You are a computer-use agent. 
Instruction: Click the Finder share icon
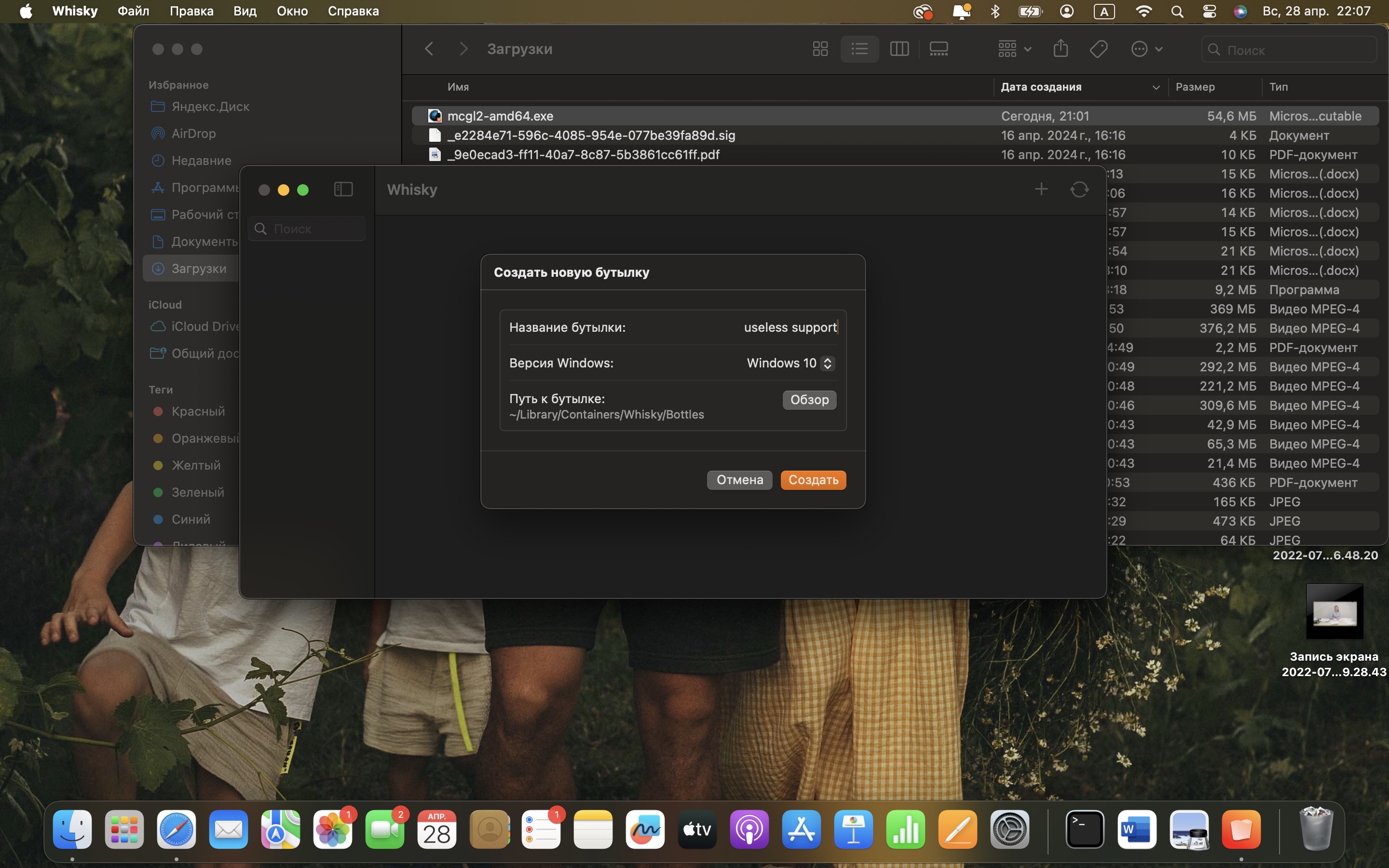pyautogui.click(x=1060, y=49)
